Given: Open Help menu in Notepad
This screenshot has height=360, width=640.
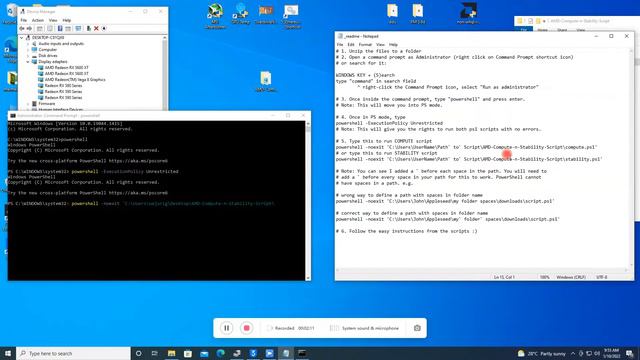Looking at the screenshot, I should (x=393, y=44).
